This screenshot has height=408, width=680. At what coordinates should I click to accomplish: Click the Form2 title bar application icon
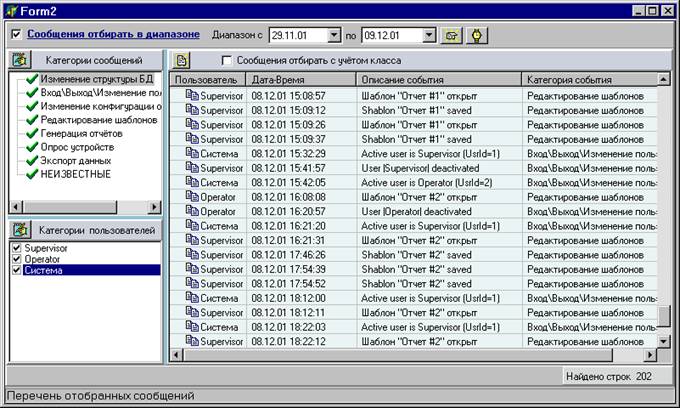point(11,10)
